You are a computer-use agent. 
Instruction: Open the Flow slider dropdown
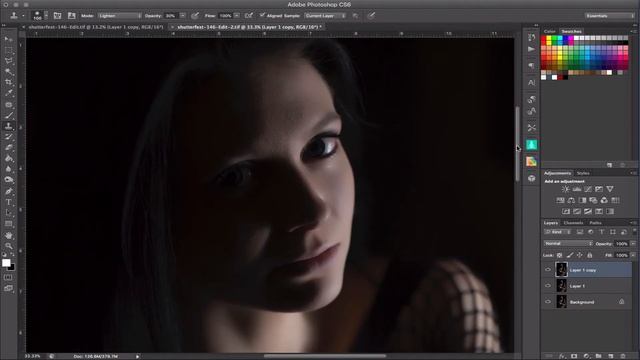pyautogui.click(x=236, y=16)
